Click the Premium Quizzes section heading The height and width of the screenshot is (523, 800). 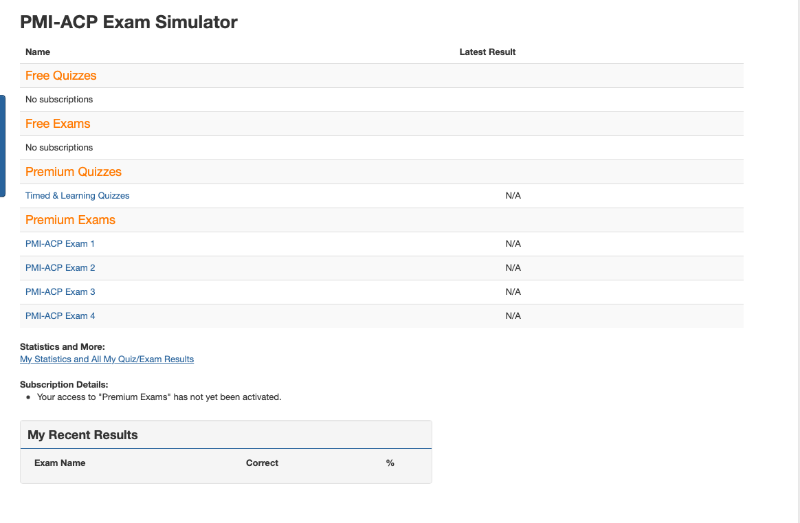pyautogui.click(x=73, y=171)
